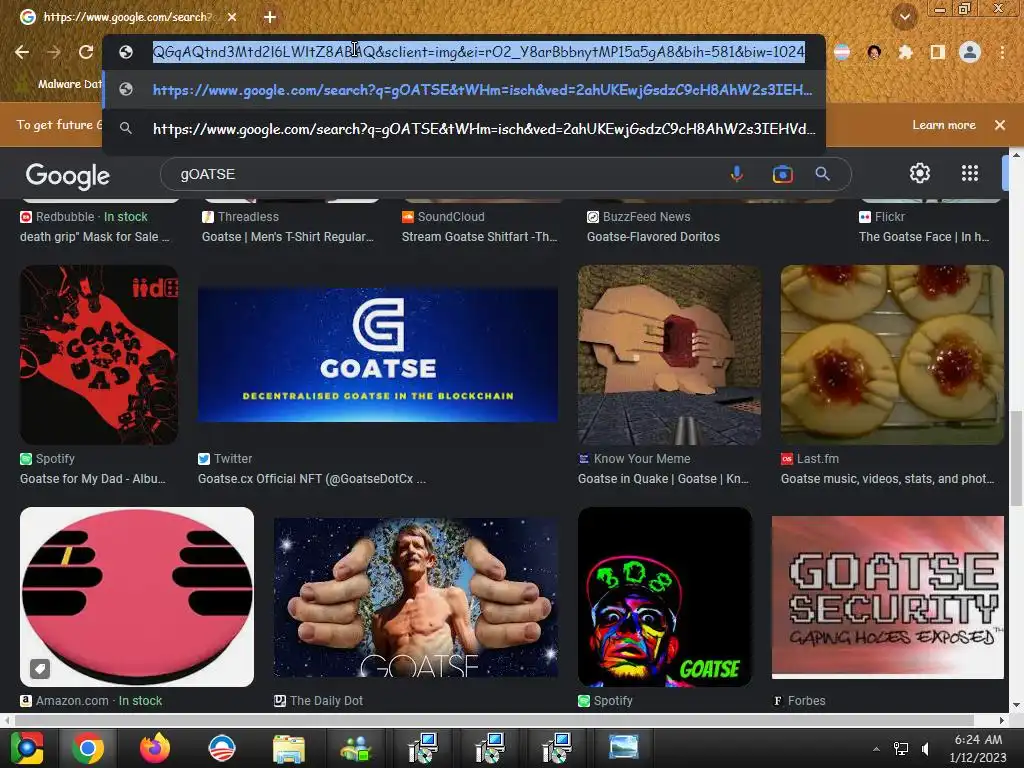Screen dimensions: 1024x768
Task: Show hidden tray icons arrow
Action: [876, 748]
